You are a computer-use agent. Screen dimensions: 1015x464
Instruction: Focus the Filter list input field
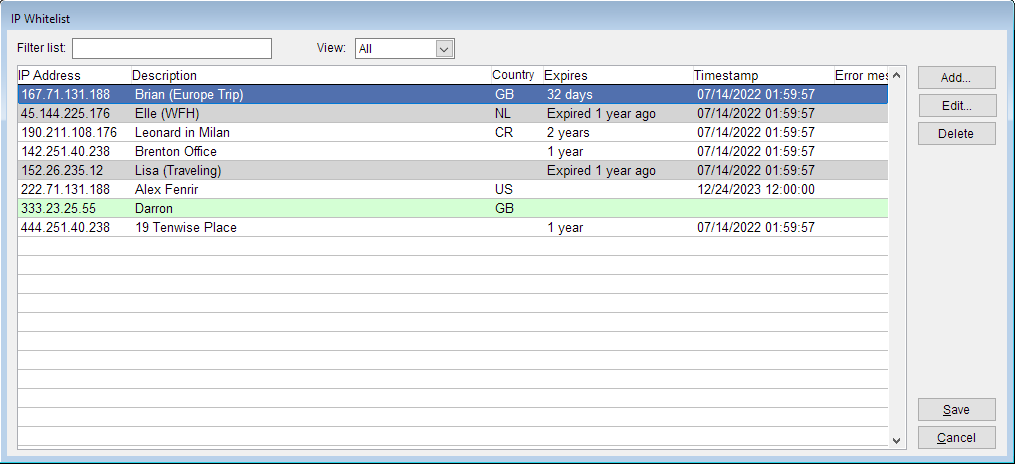[172, 49]
